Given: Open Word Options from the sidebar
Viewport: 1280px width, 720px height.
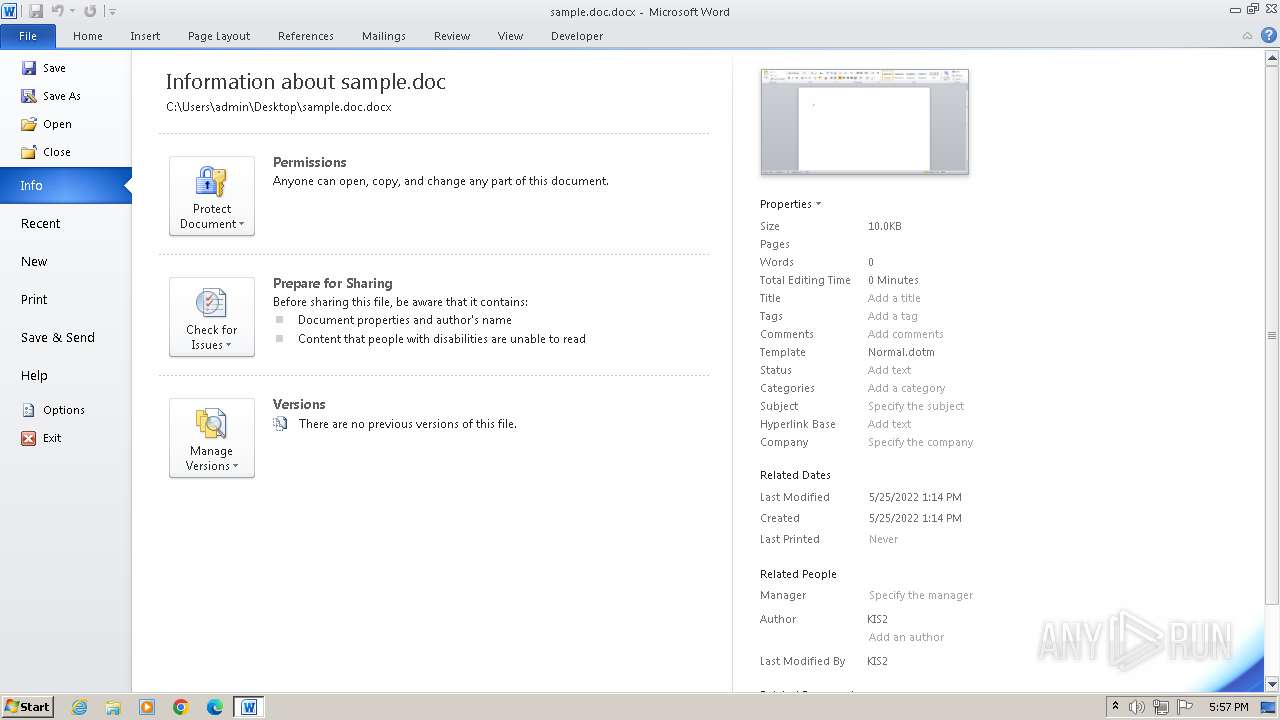Looking at the screenshot, I should click(x=53, y=410).
